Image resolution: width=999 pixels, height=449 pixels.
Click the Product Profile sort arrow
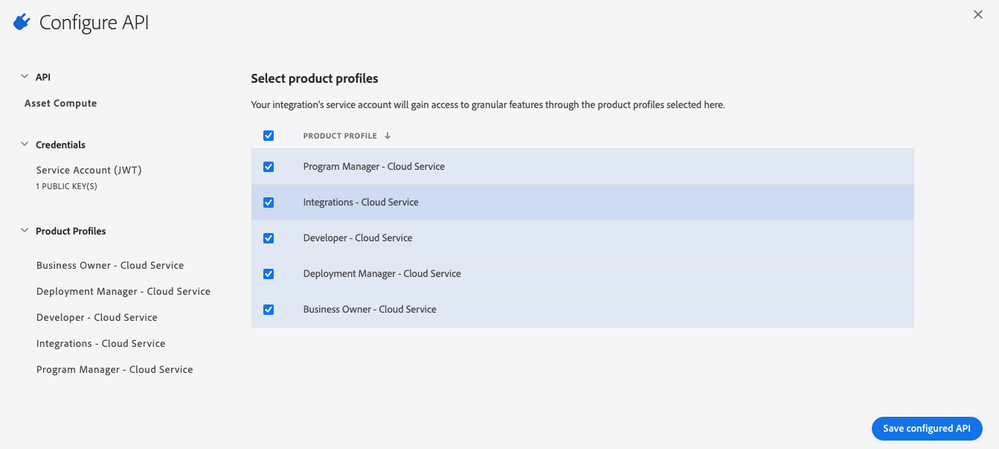tap(387, 136)
